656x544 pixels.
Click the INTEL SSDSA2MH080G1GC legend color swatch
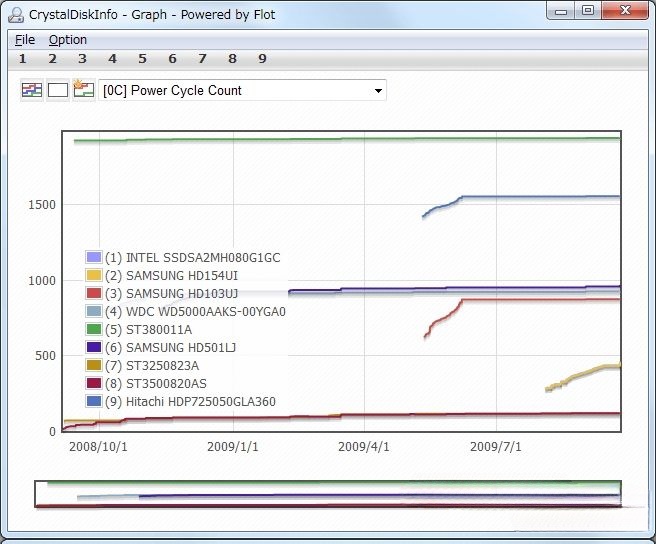94,257
